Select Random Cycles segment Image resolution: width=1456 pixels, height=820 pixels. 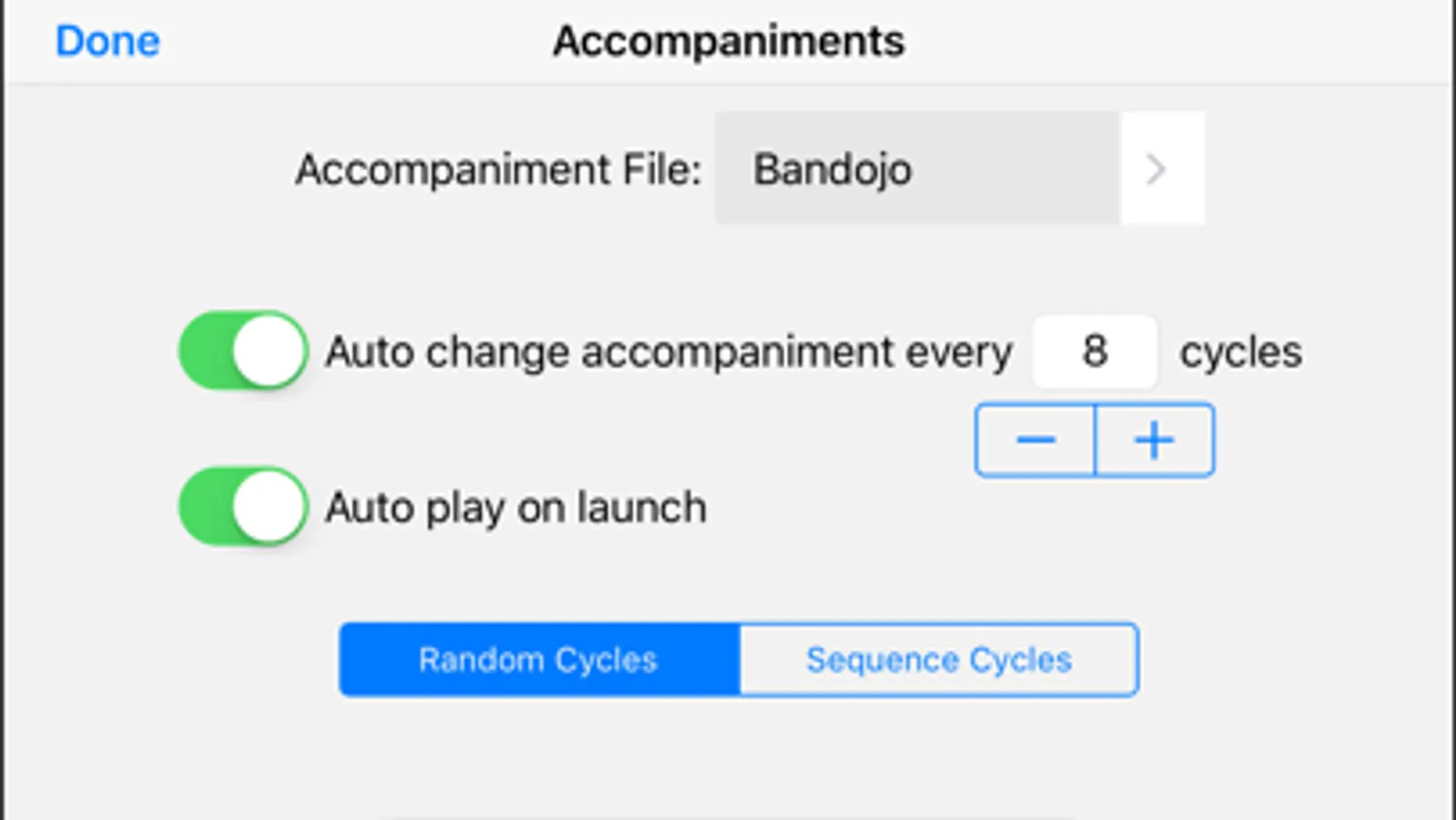(x=539, y=661)
